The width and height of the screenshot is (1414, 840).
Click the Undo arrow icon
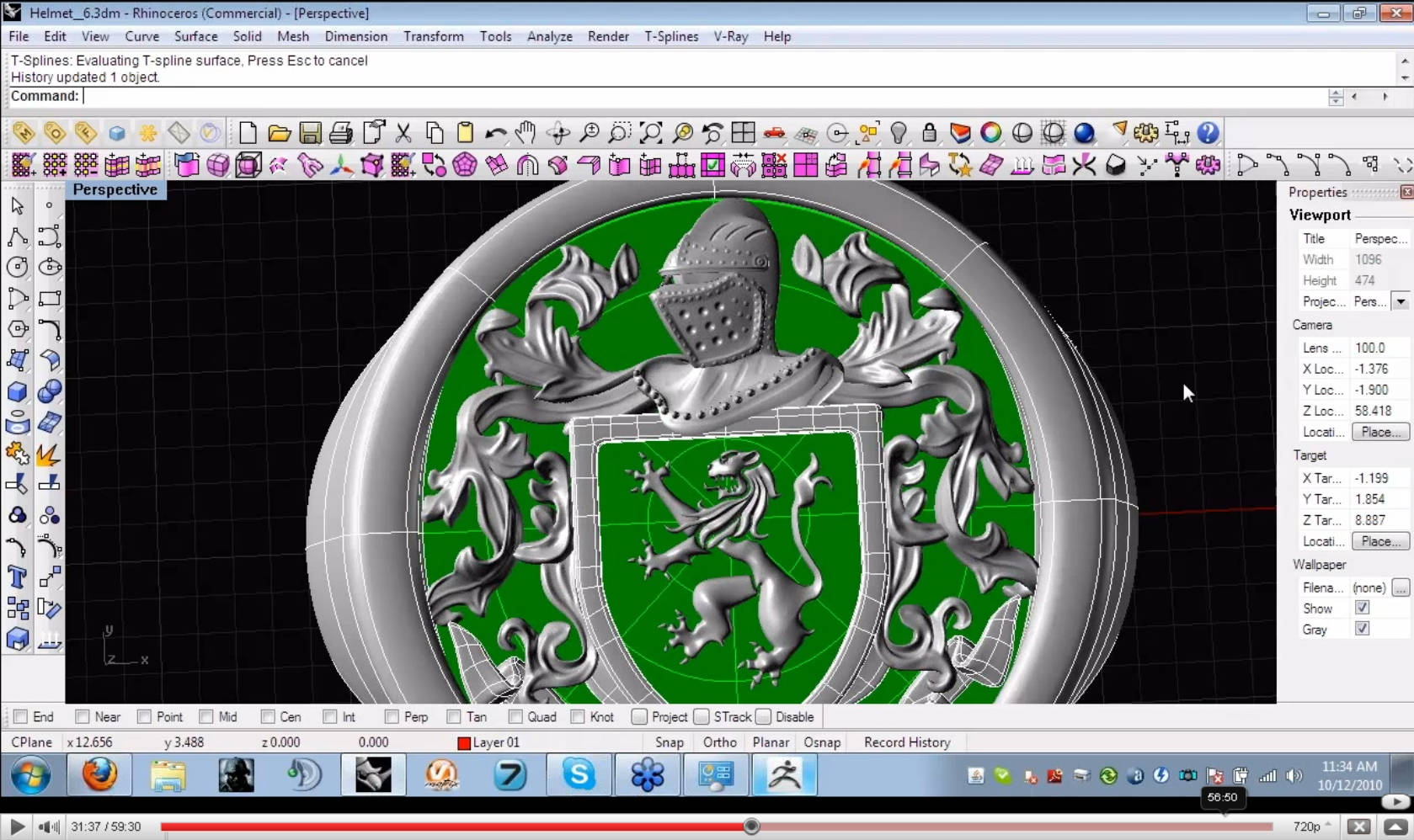(x=496, y=133)
